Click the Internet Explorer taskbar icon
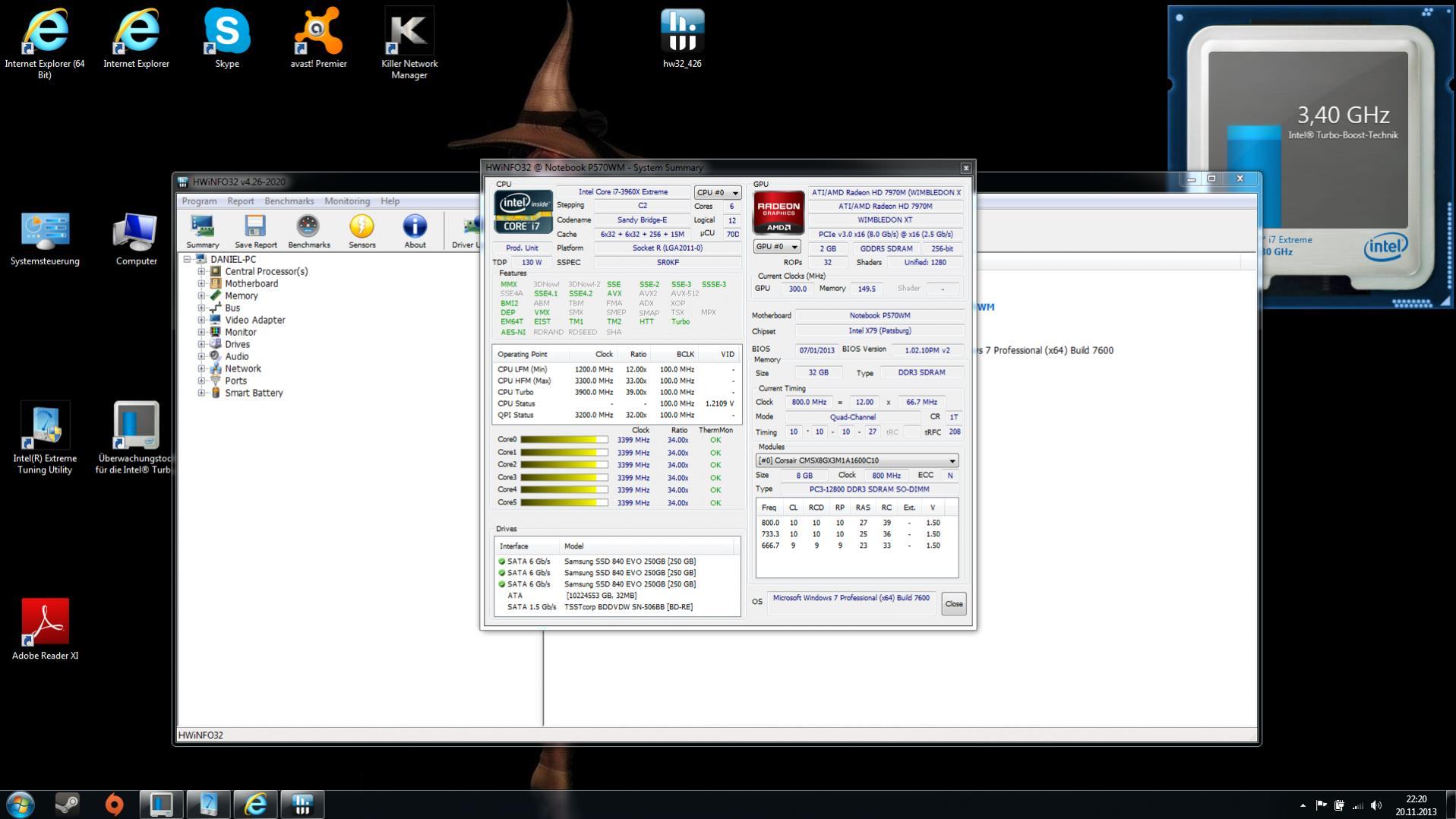Screen dimensions: 1456x819 255,804
